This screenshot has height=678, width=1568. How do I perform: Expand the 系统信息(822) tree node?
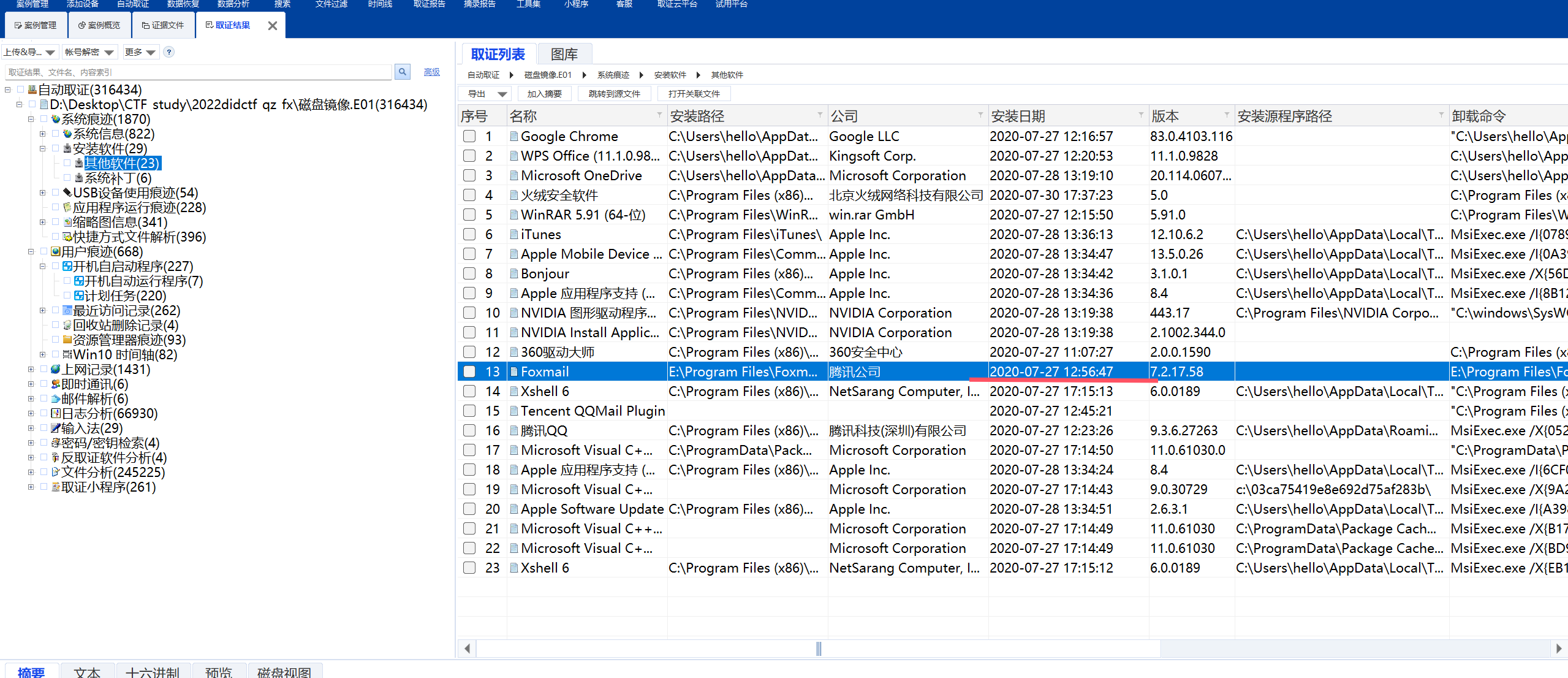42,134
